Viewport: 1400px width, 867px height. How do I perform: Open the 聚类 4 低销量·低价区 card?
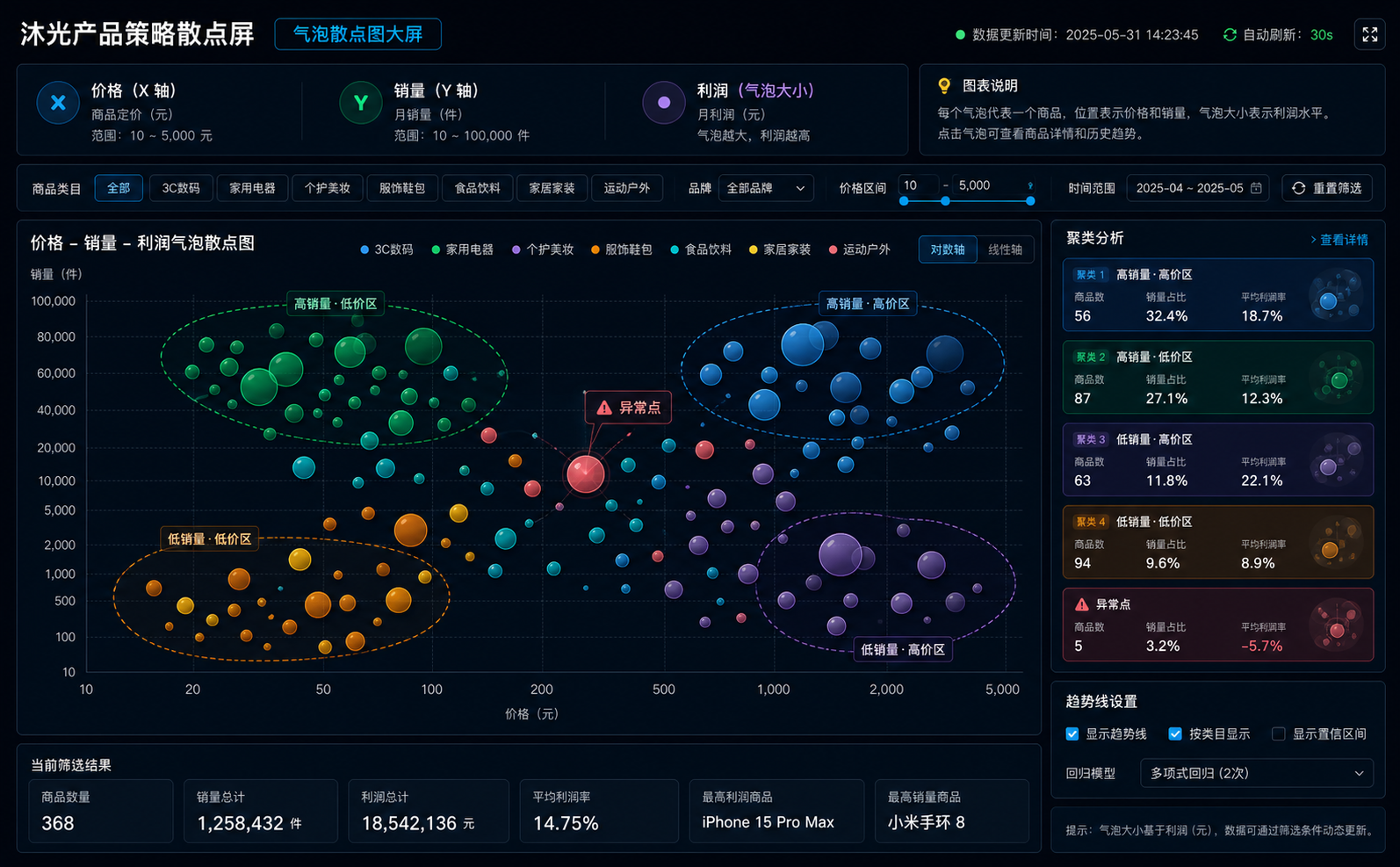click(x=1217, y=543)
